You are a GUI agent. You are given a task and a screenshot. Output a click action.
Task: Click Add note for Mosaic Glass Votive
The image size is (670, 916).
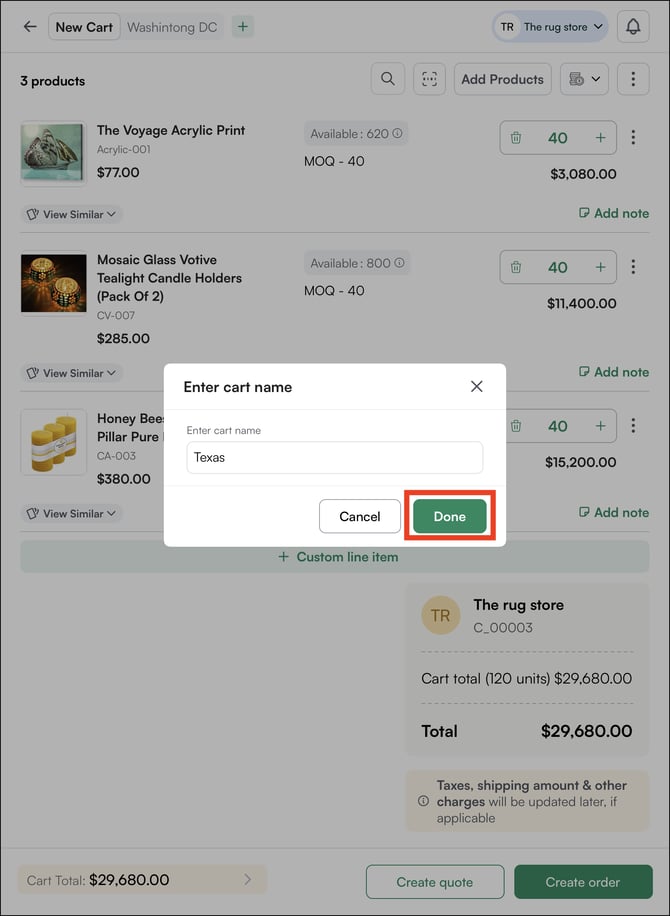[x=613, y=372]
